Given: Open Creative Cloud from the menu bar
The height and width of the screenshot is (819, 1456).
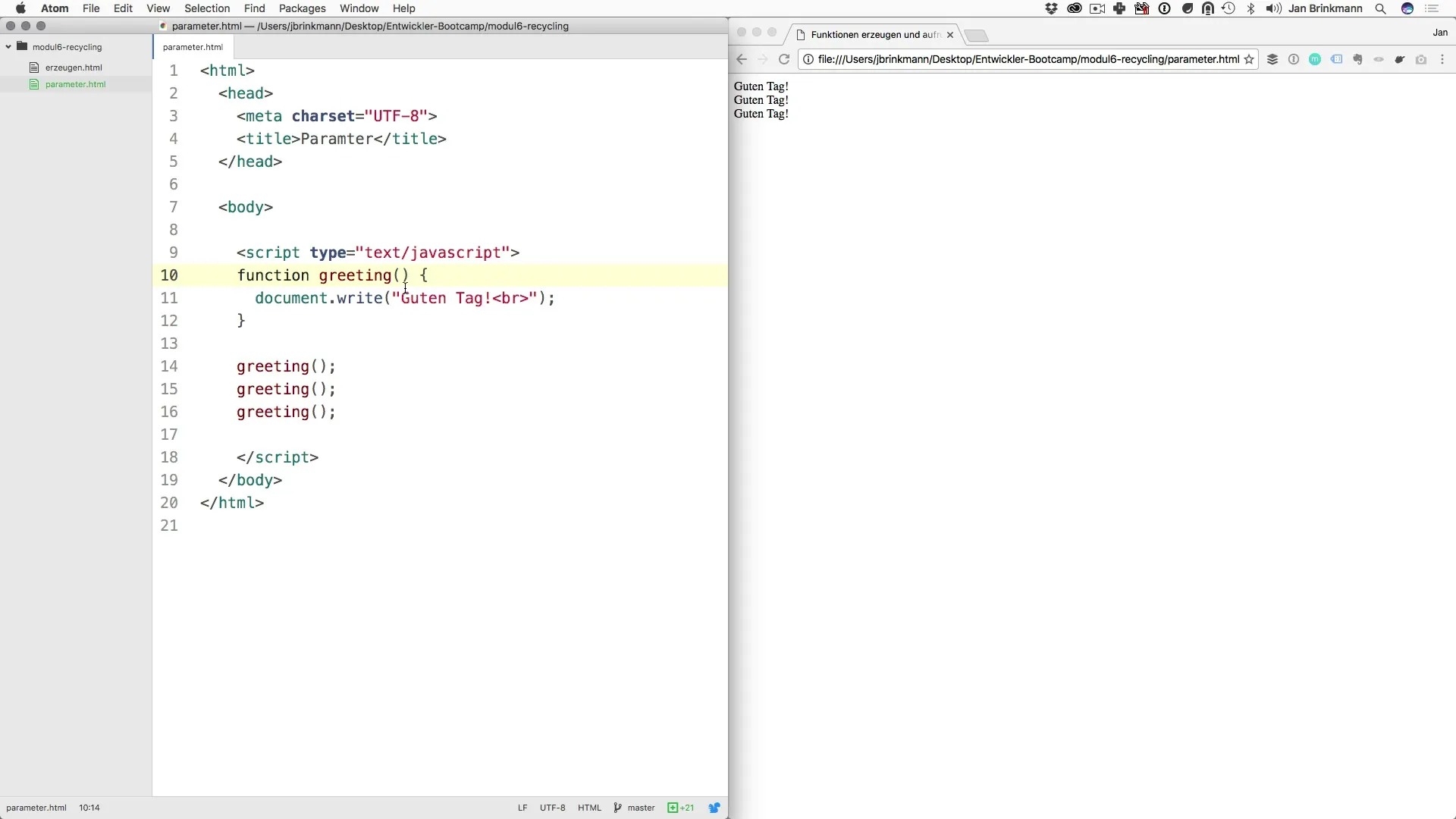Looking at the screenshot, I should point(1074,8).
